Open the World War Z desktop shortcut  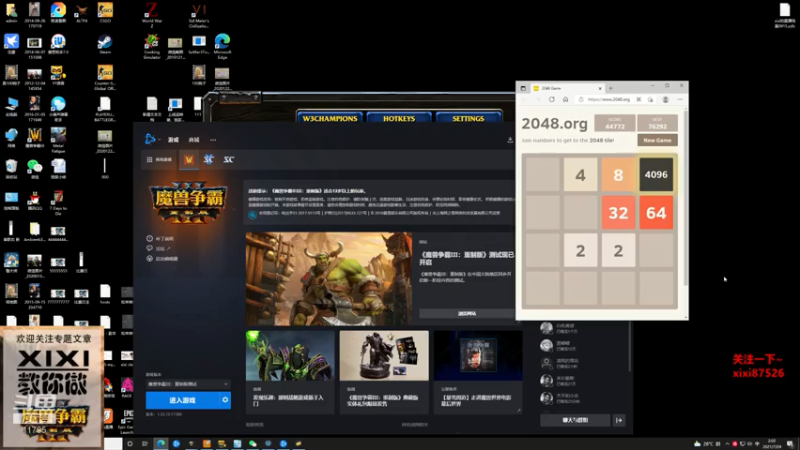152,14
